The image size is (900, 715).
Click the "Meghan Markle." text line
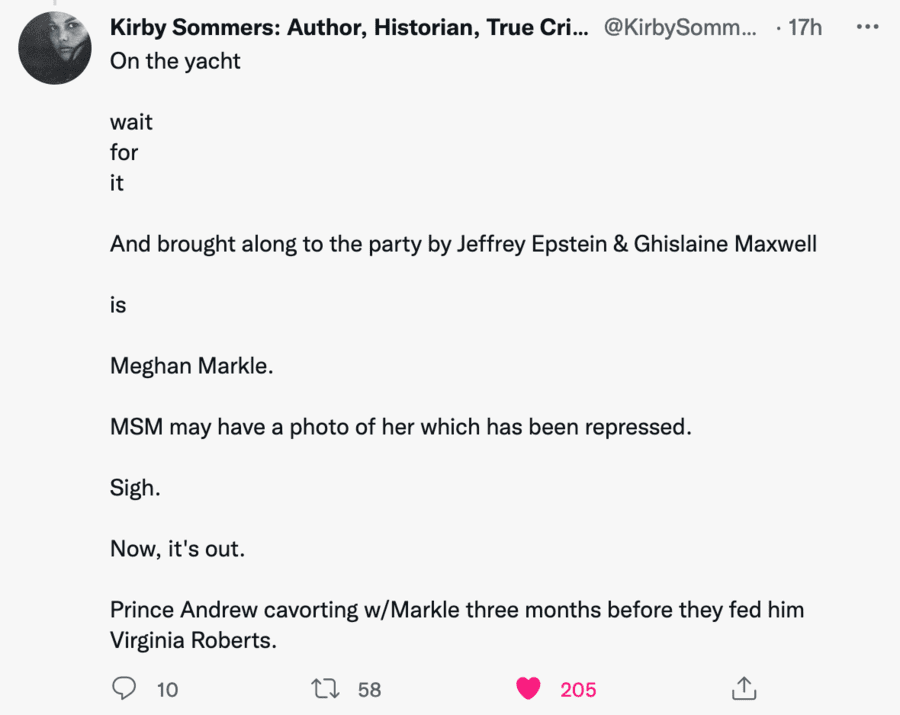point(191,366)
